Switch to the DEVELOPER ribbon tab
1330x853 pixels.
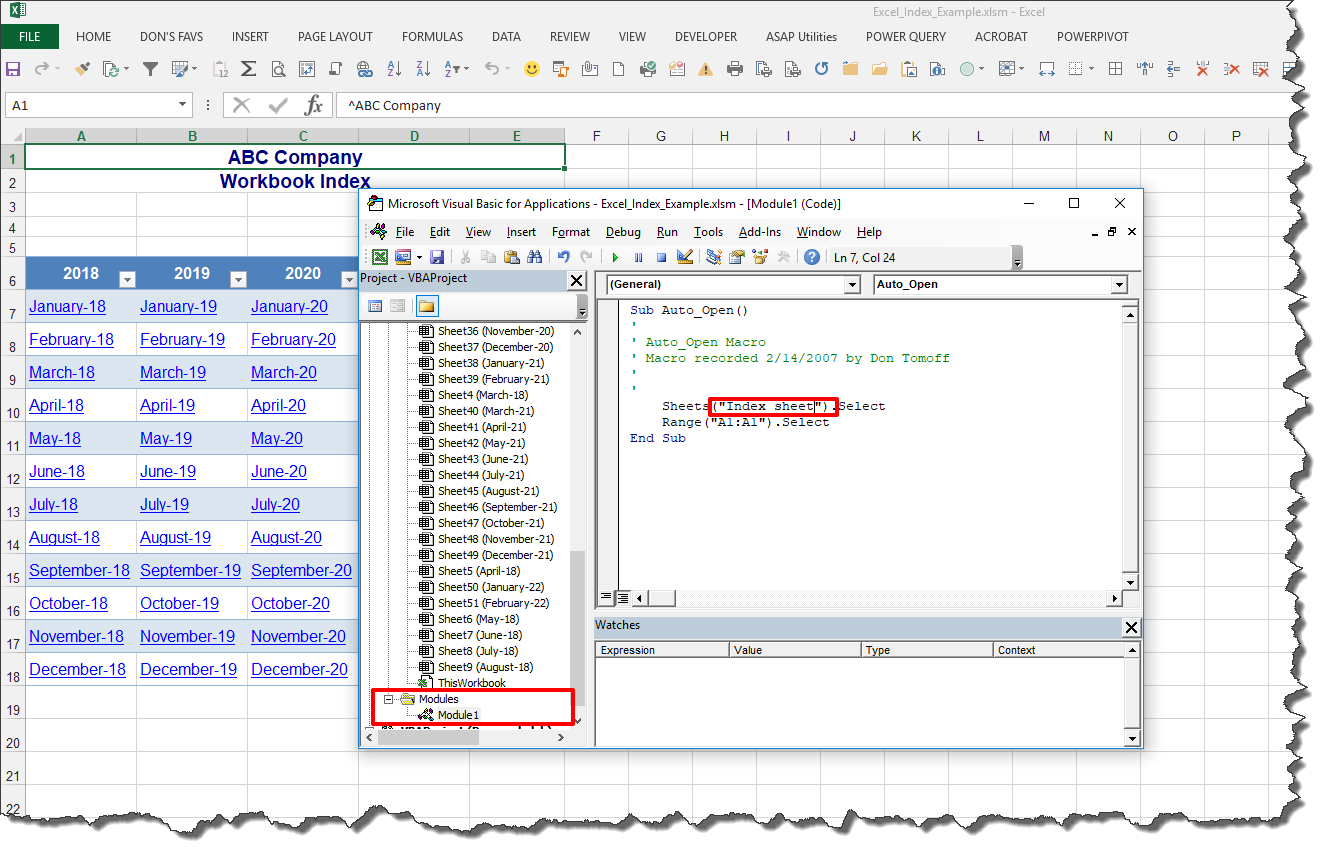[x=706, y=37]
